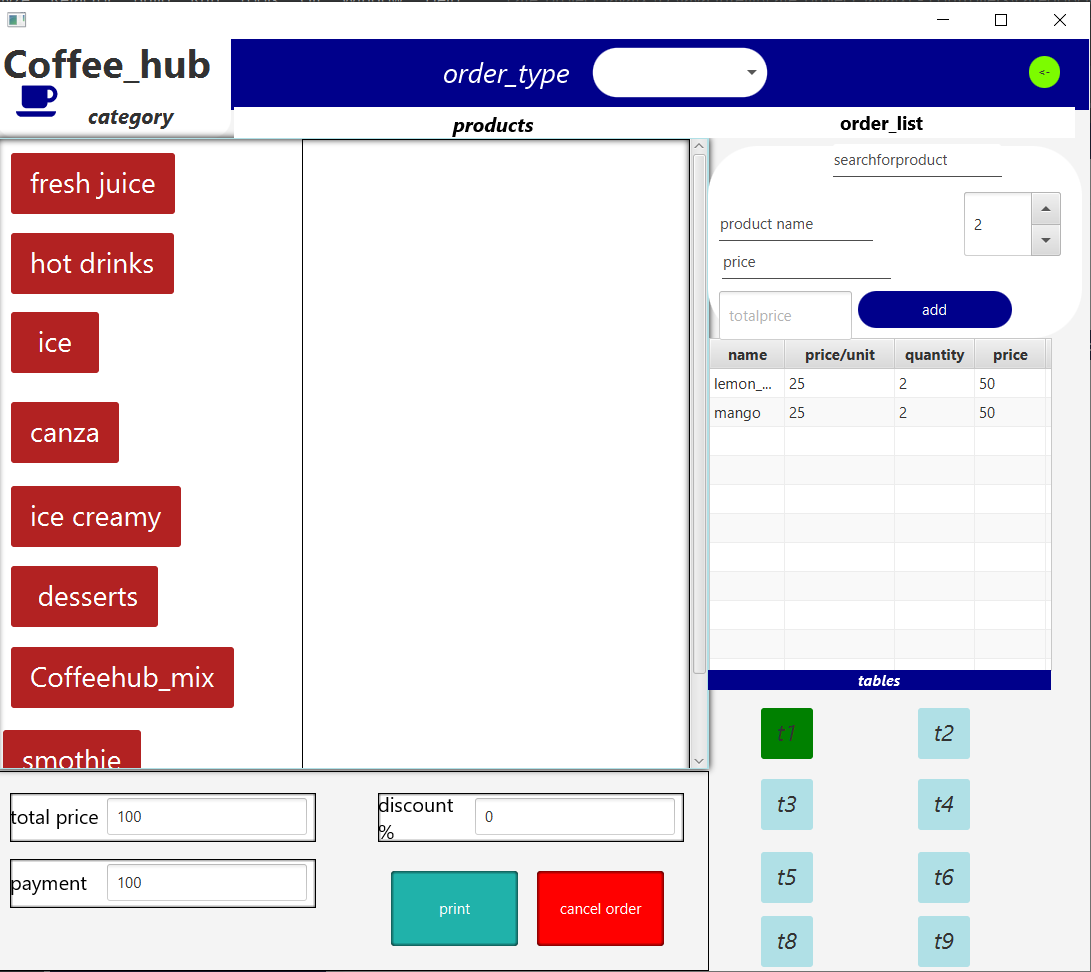
Task: Select table t4
Action: (x=943, y=804)
